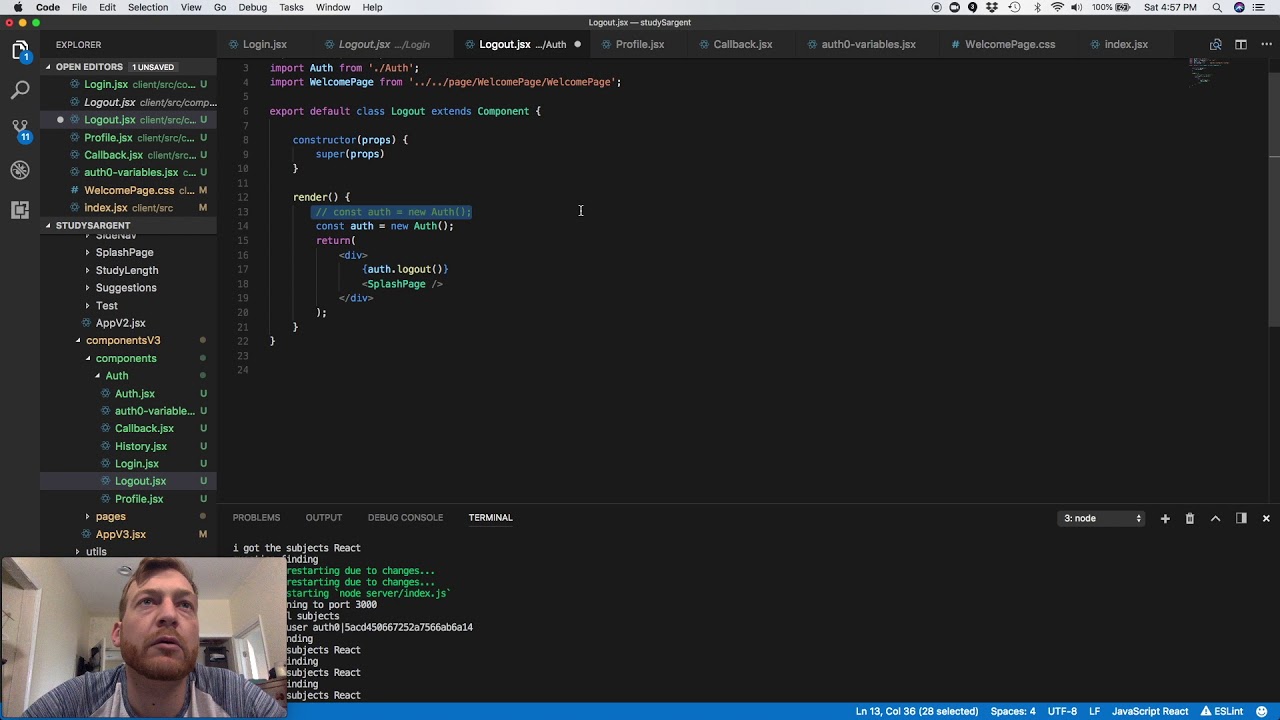Open the '3: node' terminal selector dropdown
Screen dimensions: 1280x720
pyautogui.click(x=1102, y=518)
